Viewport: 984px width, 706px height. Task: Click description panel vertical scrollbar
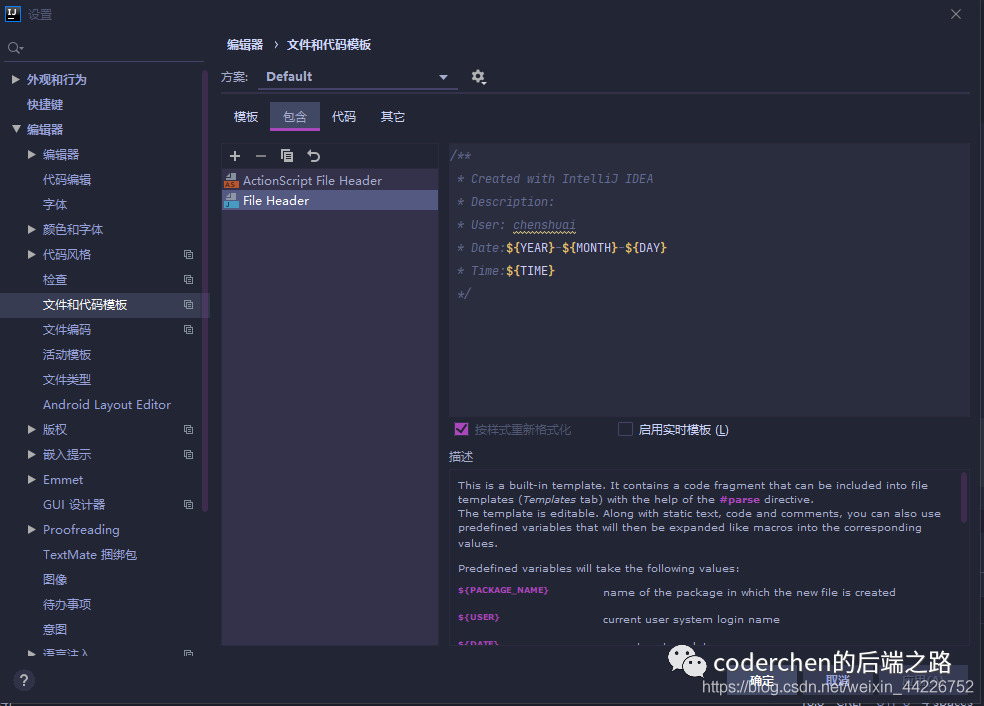pos(964,497)
